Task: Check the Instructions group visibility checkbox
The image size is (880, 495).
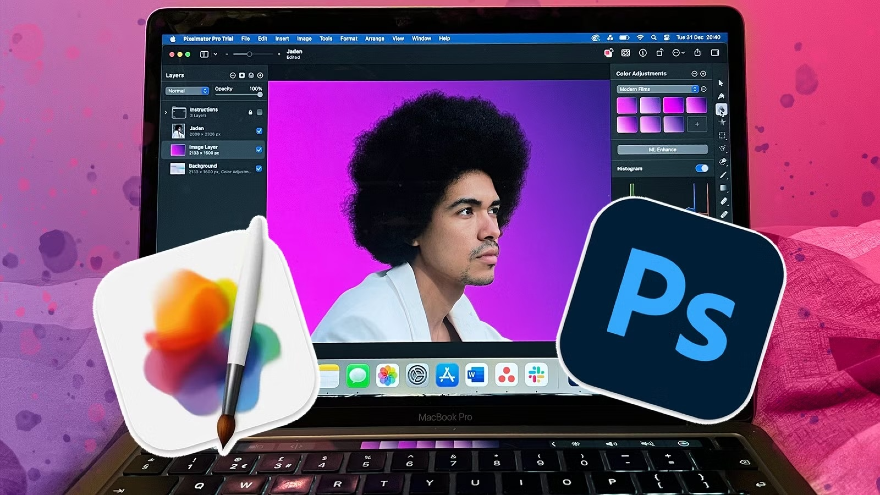Action: (x=259, y=112)
